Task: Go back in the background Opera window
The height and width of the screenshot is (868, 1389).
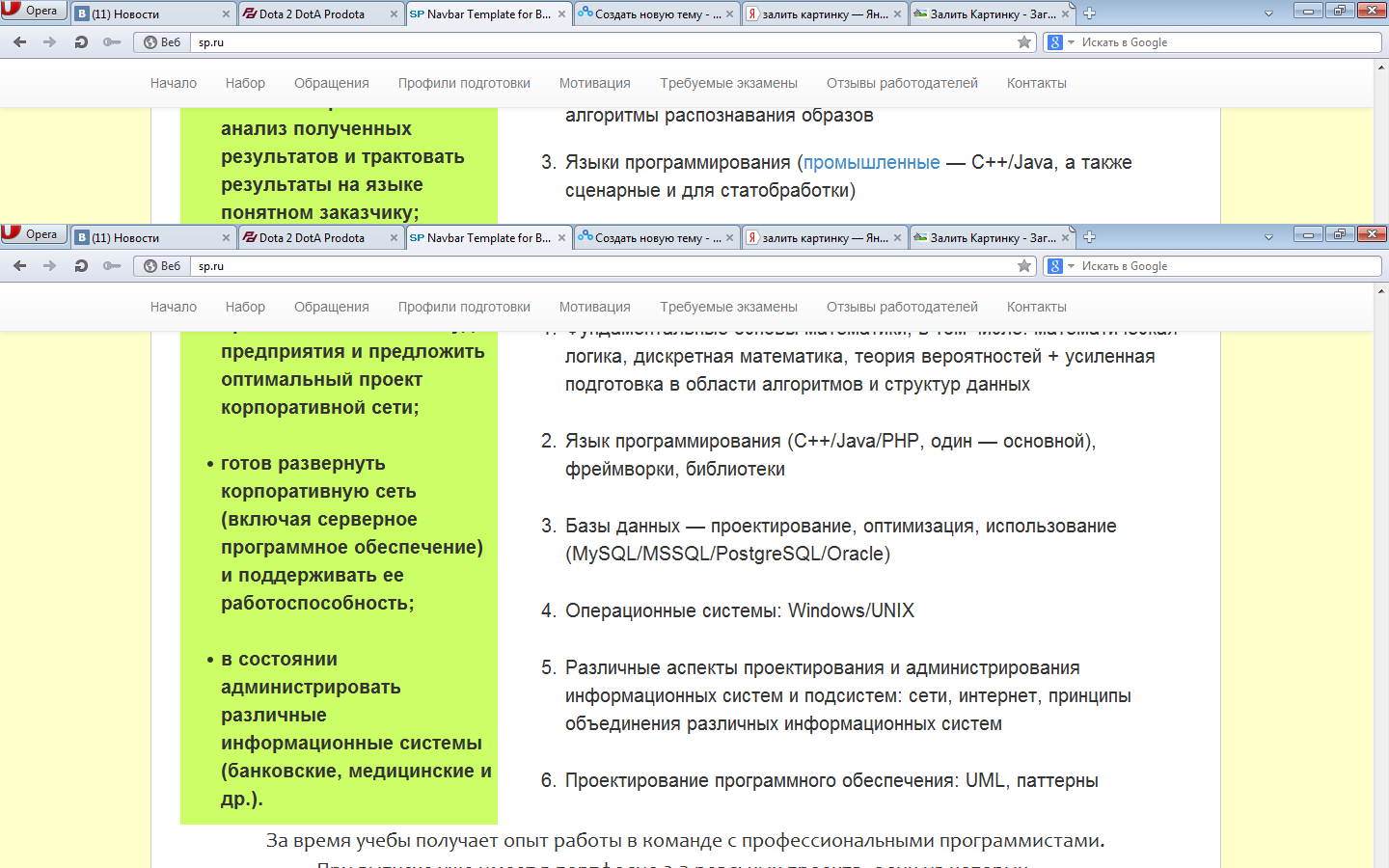Action: [x=20, y=42]
